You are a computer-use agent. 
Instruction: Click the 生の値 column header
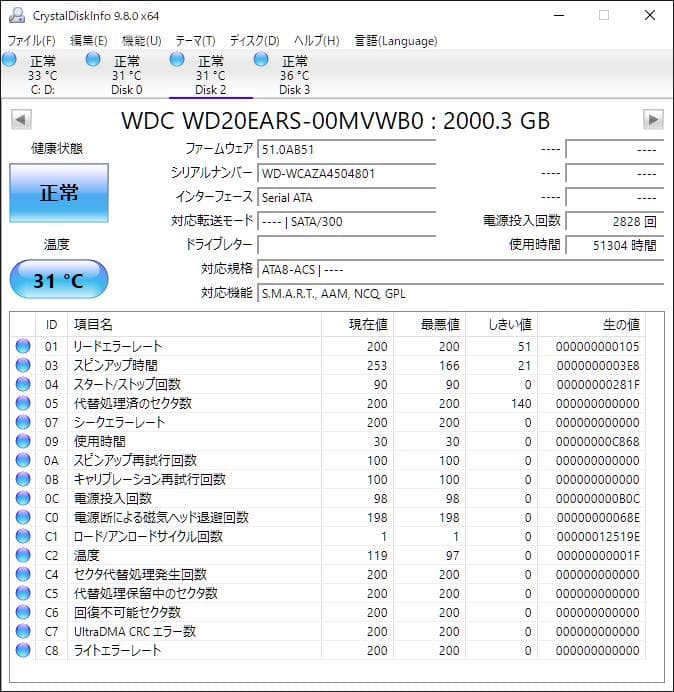click(x=591, y=325)
